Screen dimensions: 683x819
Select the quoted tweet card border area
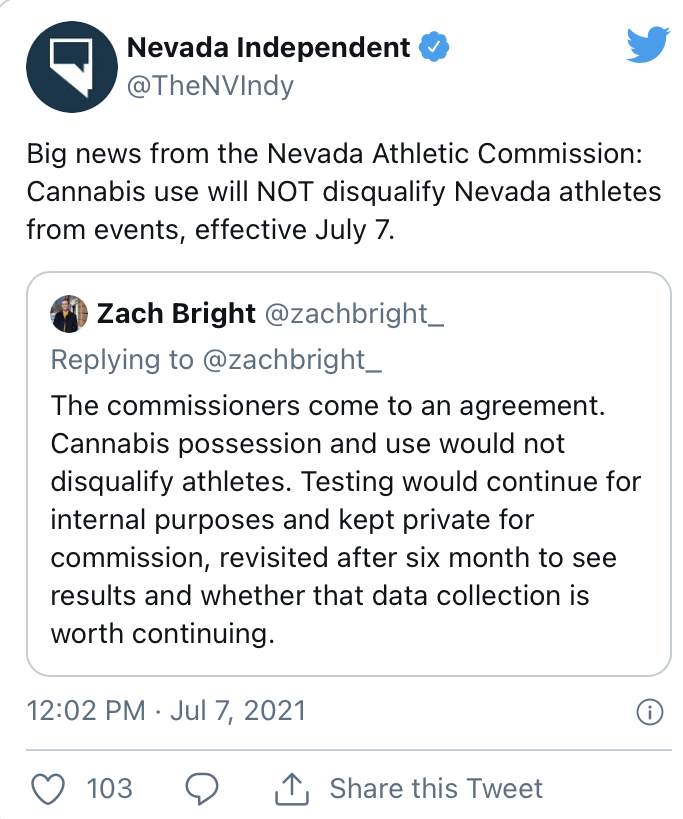349,474
